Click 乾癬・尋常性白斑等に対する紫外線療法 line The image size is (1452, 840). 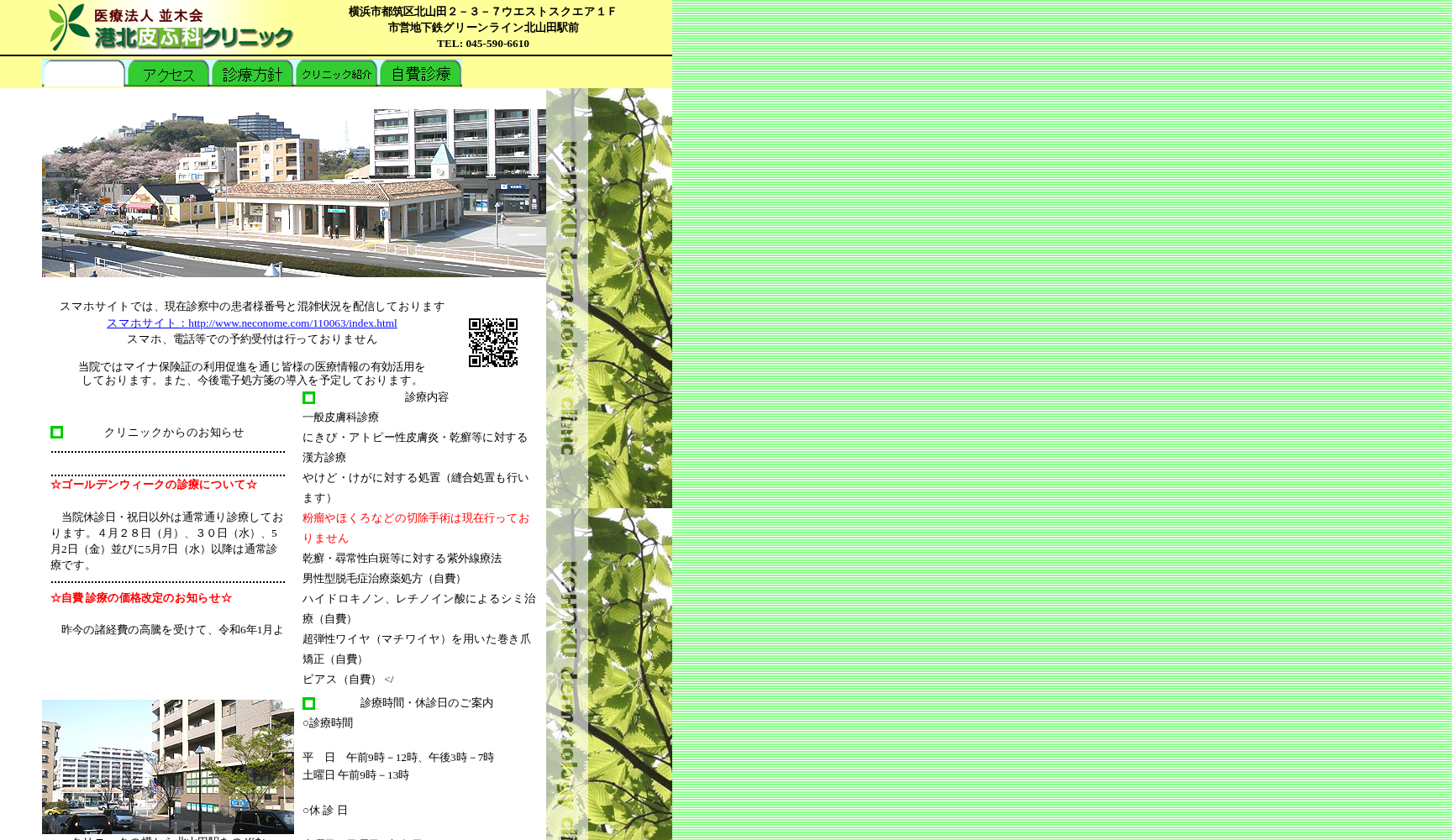tap(402, 559)
